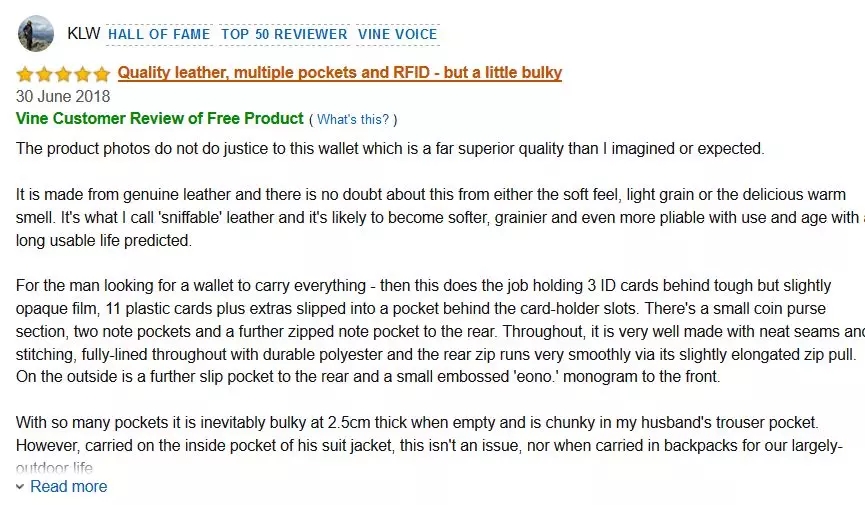The width and height of the screenshot is (865, 505).
Task: Click the paragraph starting 'The product photos'
Action: (390, 149)
